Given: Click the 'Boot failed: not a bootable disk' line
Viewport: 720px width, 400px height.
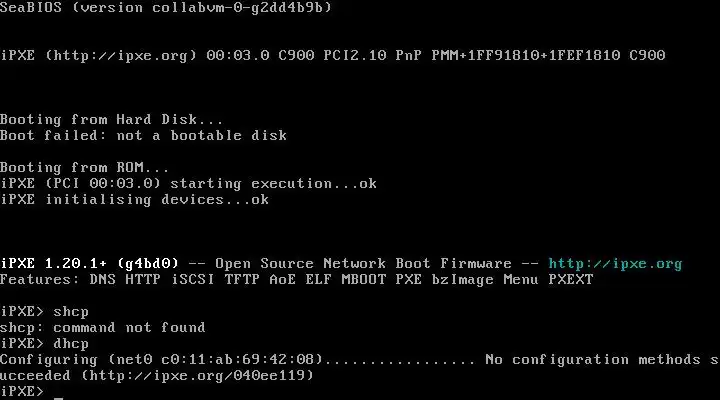Looking at the screenshot, I should click(x=143, y=135).
